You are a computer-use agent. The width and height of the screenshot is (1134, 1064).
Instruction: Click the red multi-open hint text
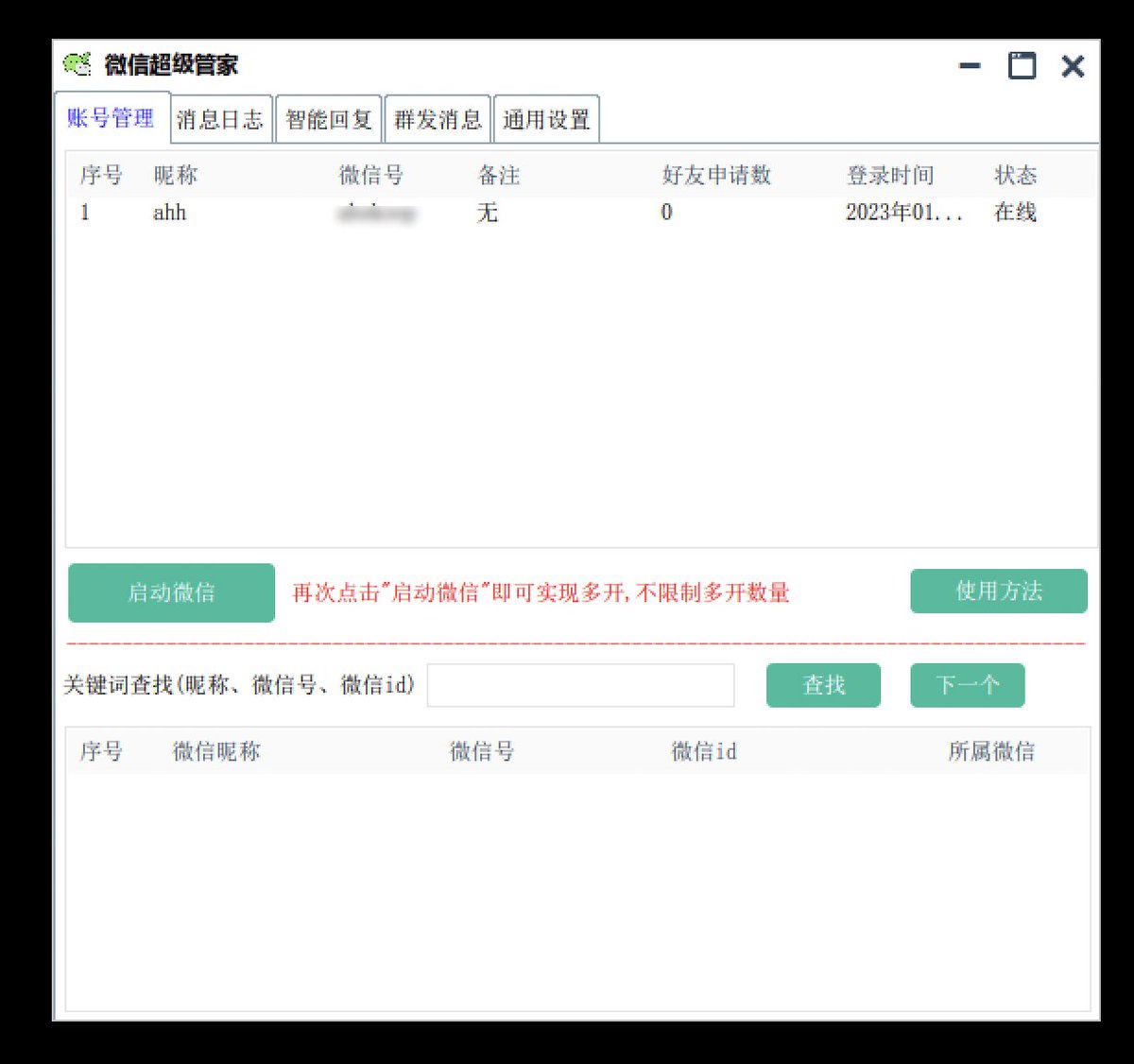[541, 592]
